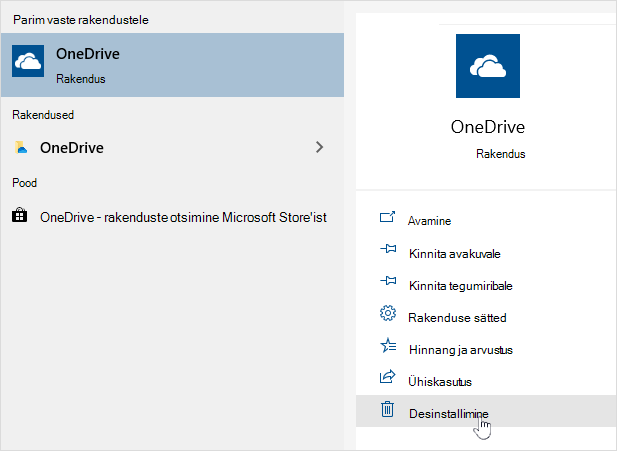The image size is (617, 451).
Task: Click the gear icon for Rakenduse sätted
Action: coord(388,313)
